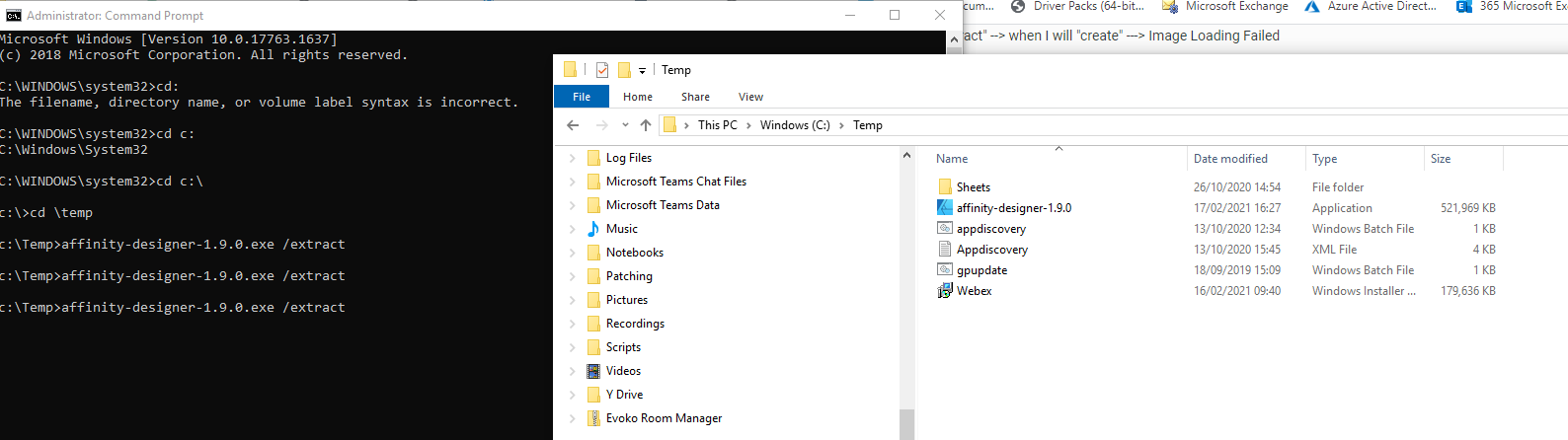1568x440 pixels.
Task: Click Temp in the address breadcrumb
Action: (868, 125)
